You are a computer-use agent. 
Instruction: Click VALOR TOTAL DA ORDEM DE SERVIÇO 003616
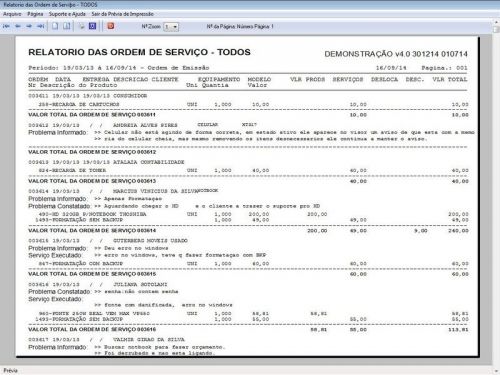(92, 329)
